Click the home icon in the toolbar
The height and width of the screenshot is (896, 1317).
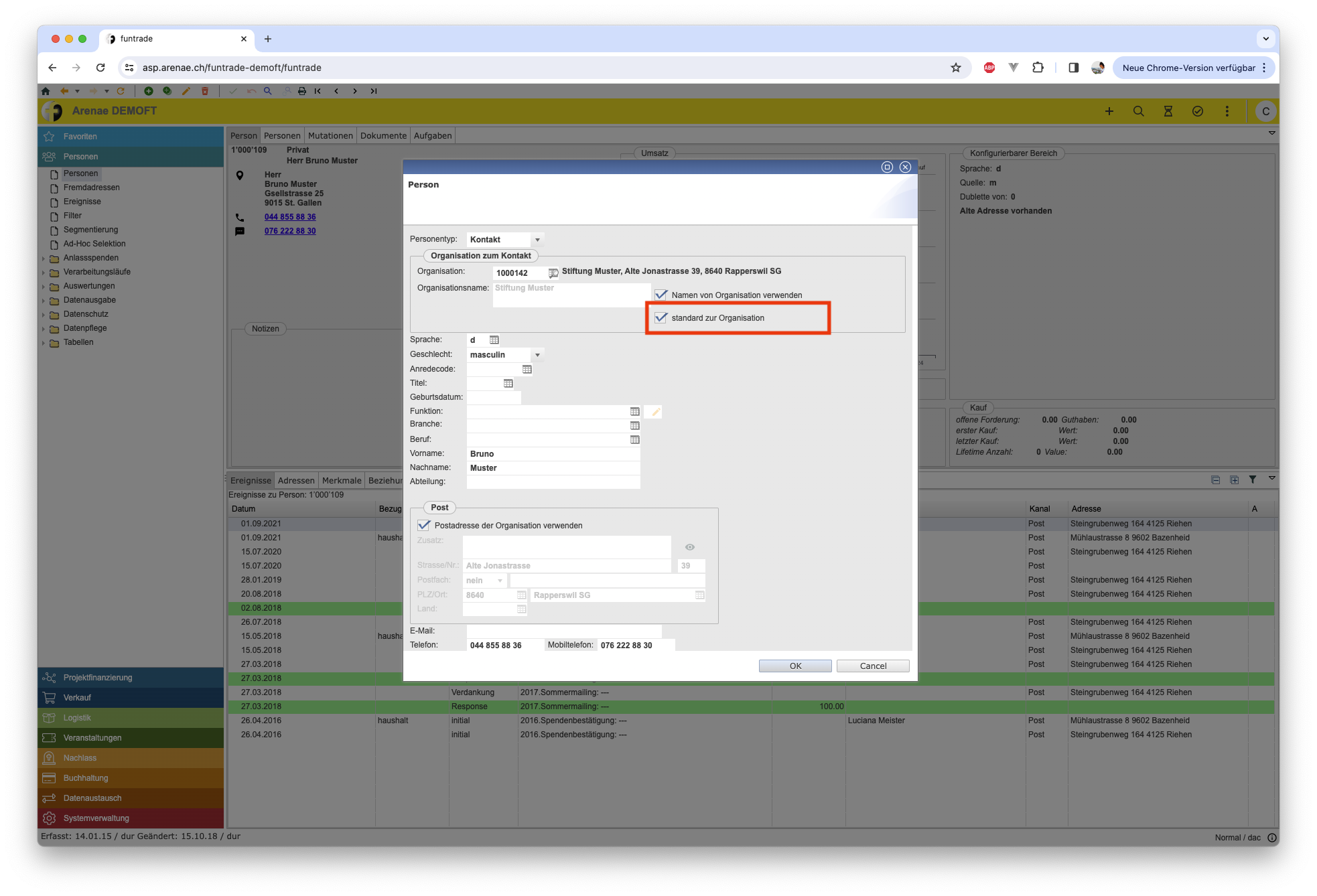[x=46, y=91]
